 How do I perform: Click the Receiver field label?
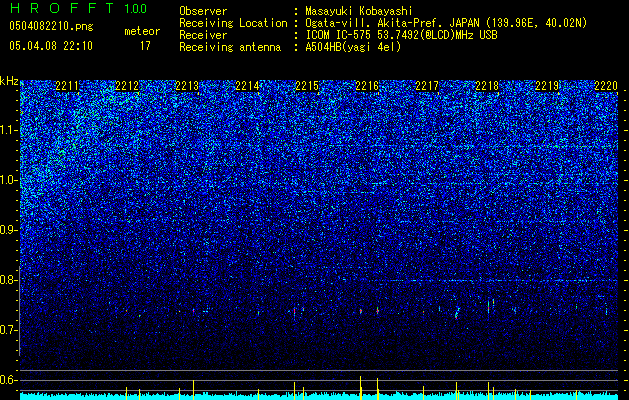(203, 35)
